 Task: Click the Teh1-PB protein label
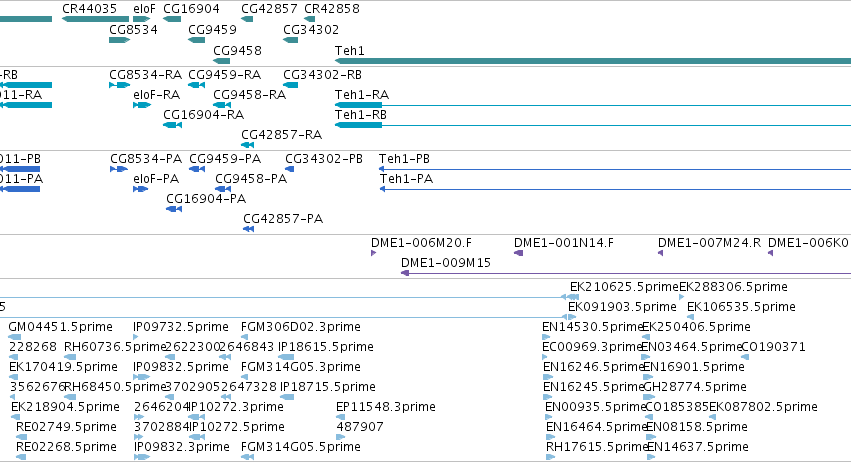pyautogui.click(x=404, y=159)
